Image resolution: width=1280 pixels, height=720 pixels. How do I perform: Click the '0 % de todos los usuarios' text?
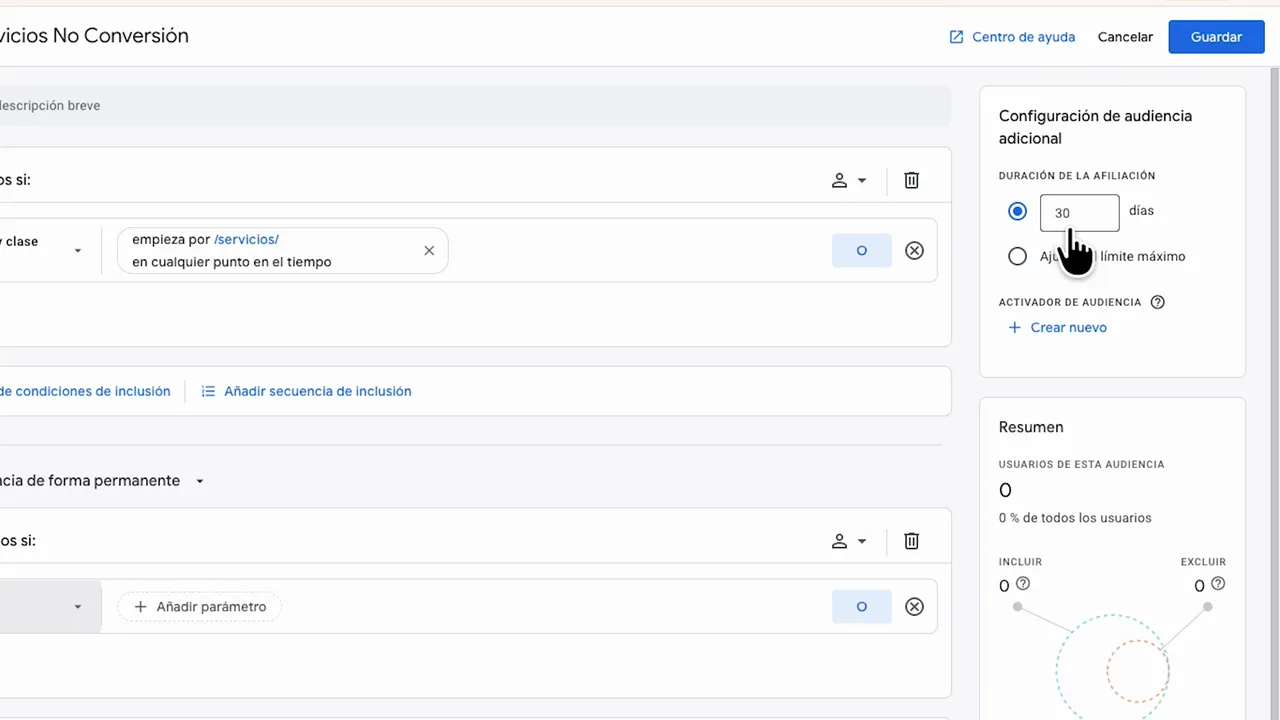pyautogui.click(x=1075, y=518)
